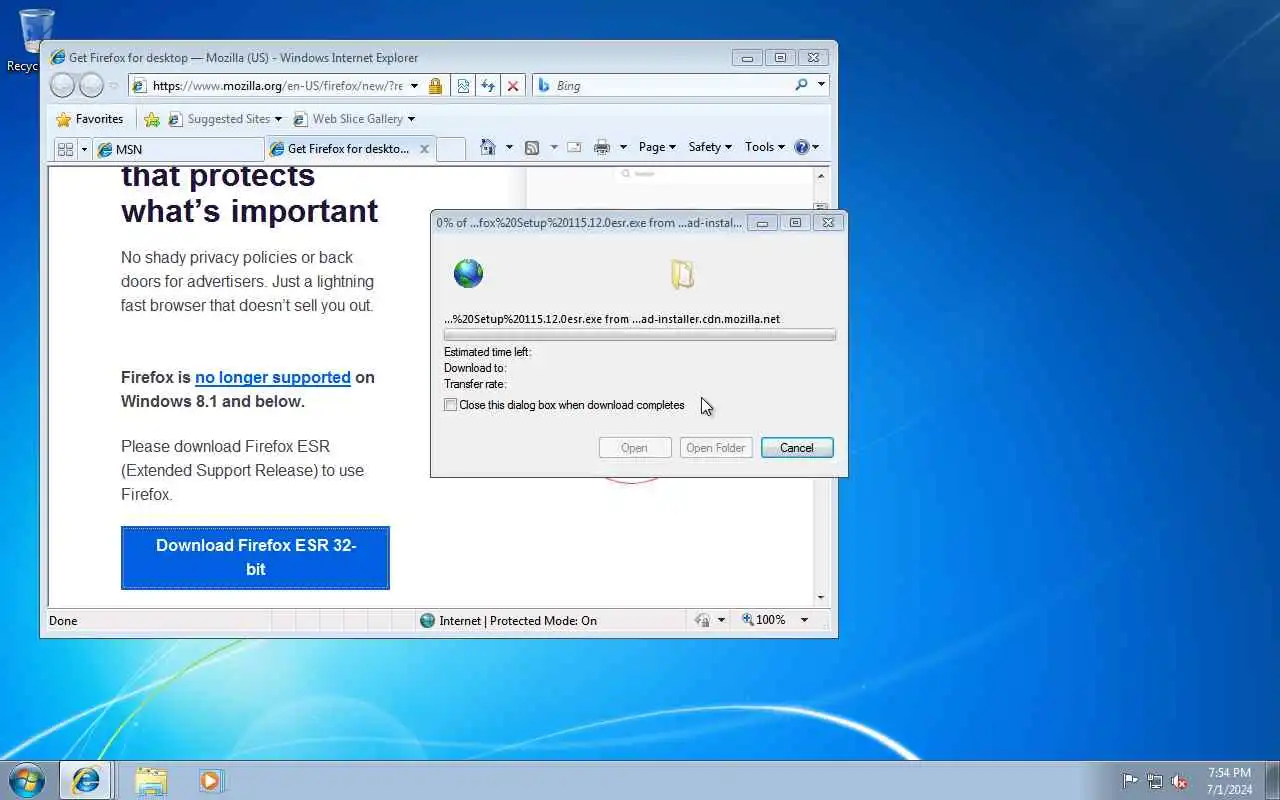Click the Refresh icon in address bar
The height and width of the screenshot is (800, 1280).
pos(488,86)
